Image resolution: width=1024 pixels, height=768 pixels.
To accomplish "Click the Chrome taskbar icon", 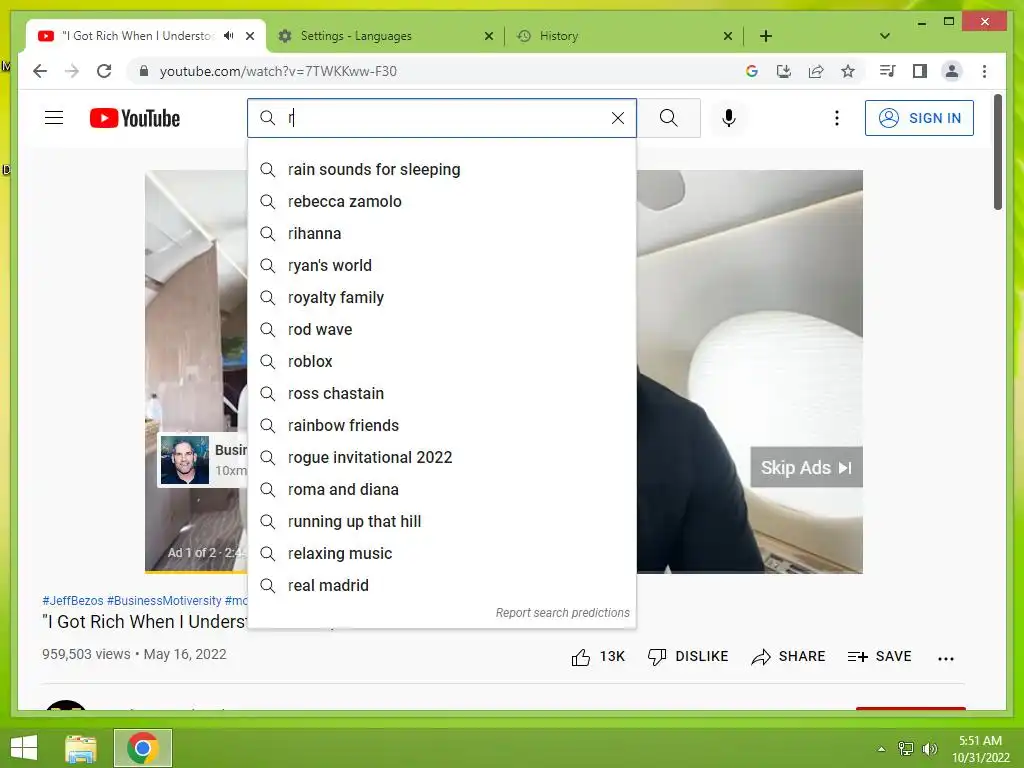I will coord(143,748).
